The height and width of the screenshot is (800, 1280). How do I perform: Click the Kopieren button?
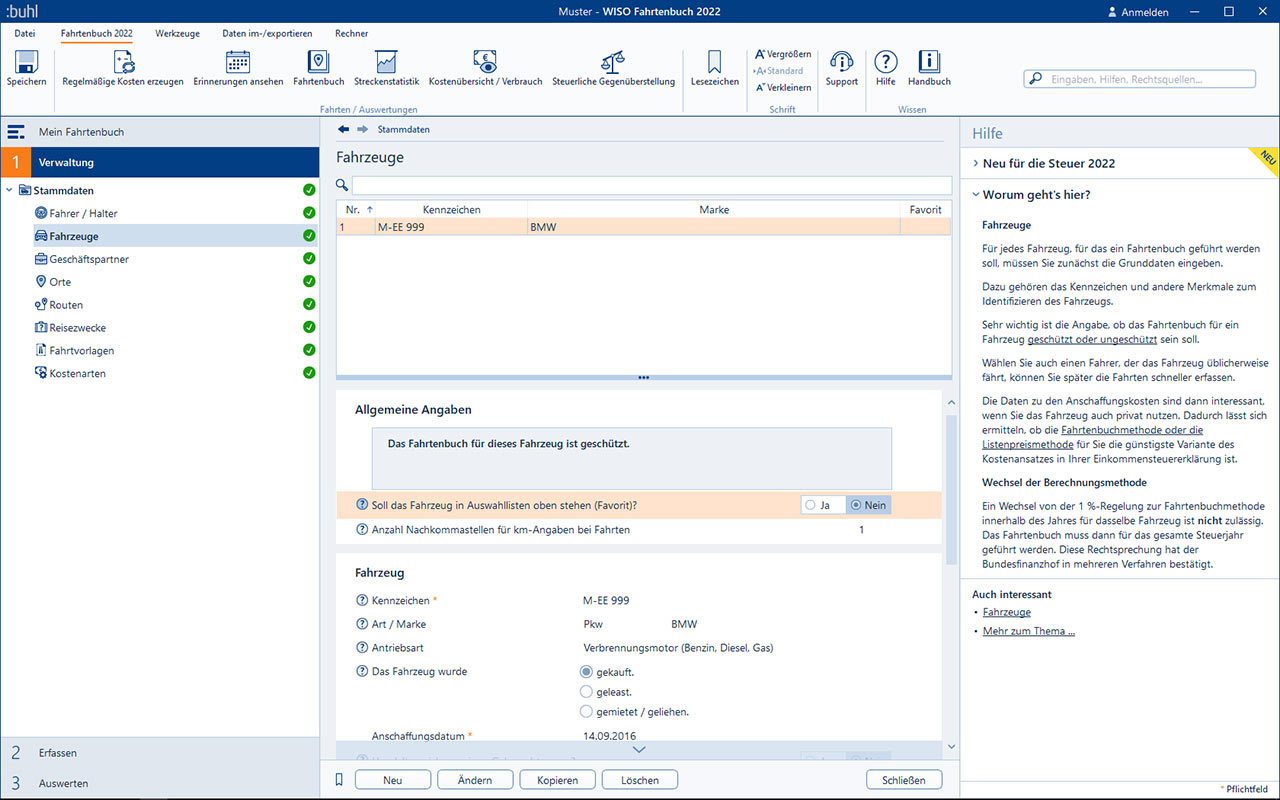point(558,780)
